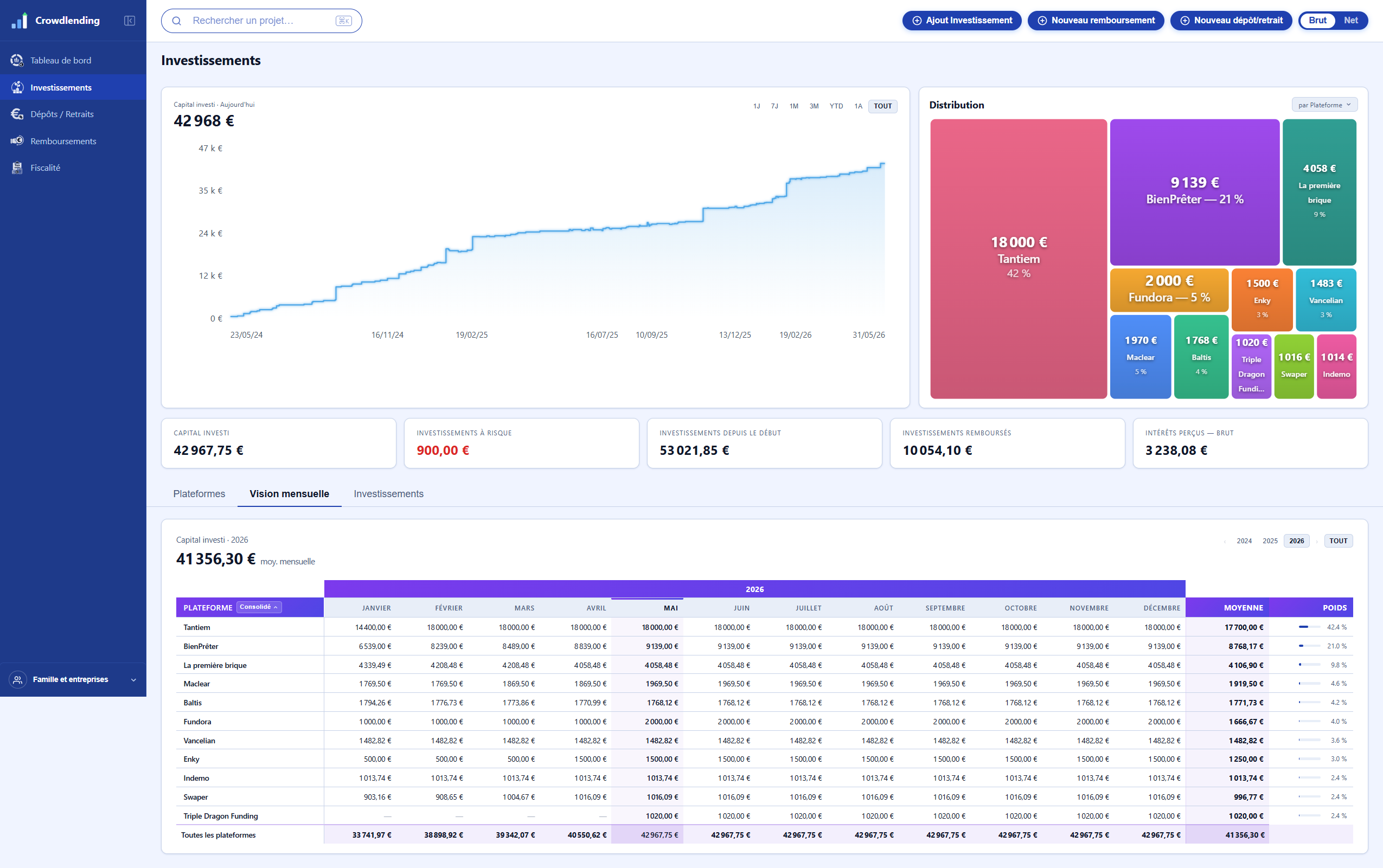Select the Brut toggle option
The width and height of the screenshot is (1383, 868).
(1317, 20)
